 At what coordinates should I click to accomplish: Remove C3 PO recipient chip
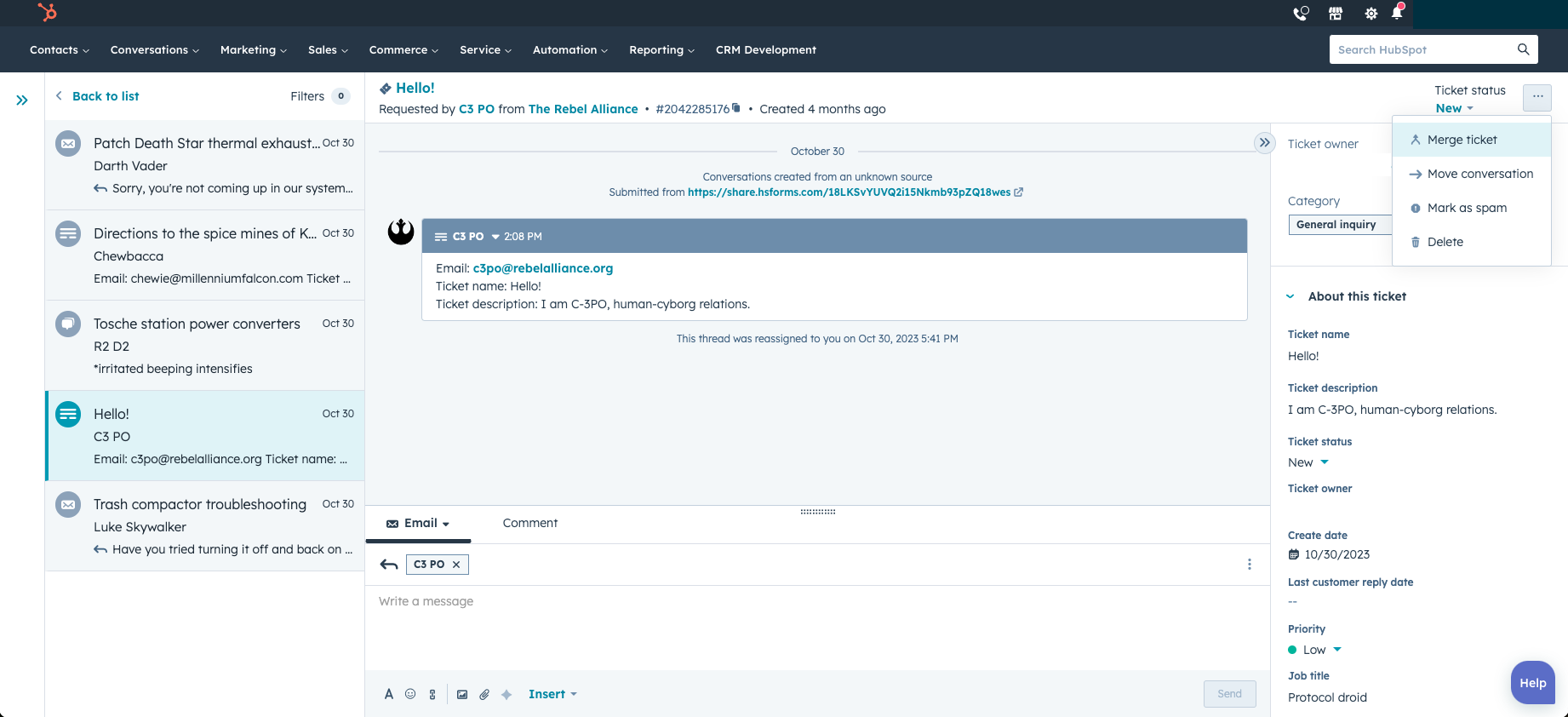[456, 565]
